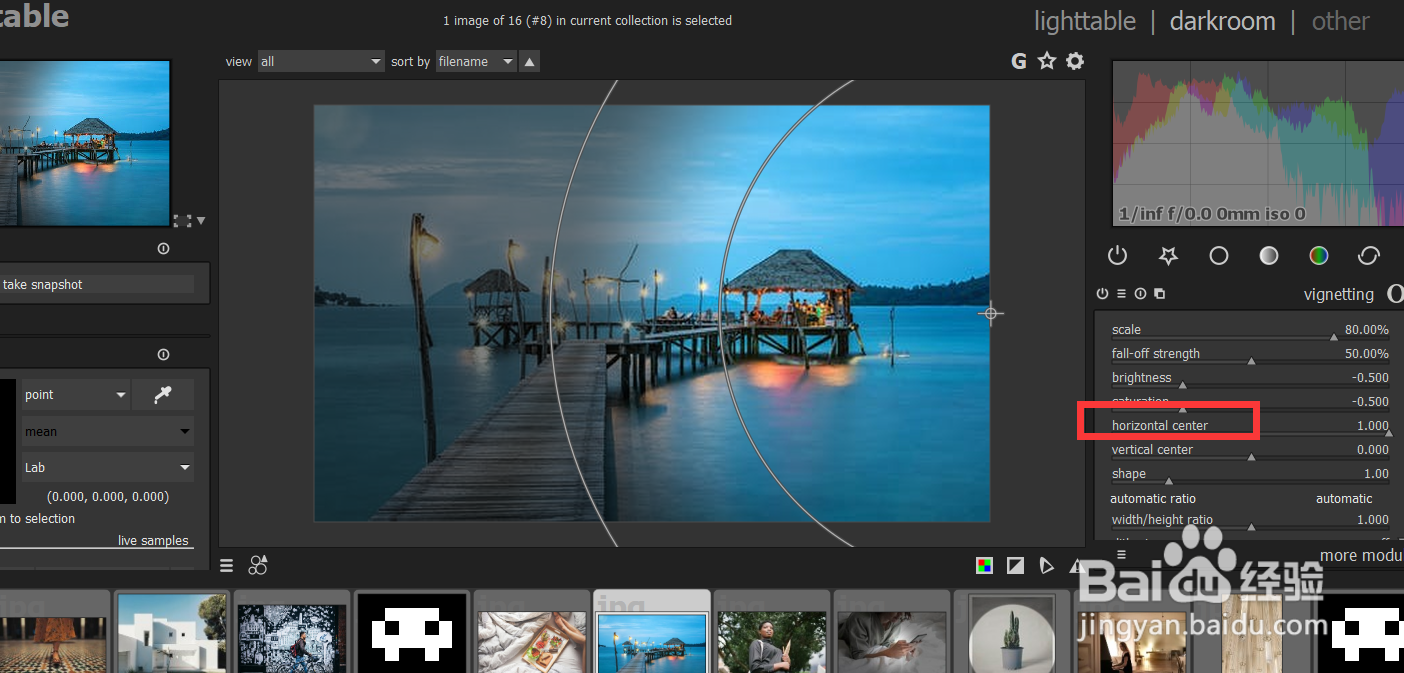Adjust the width/height ratio slider

click(x=1250, y=521)
